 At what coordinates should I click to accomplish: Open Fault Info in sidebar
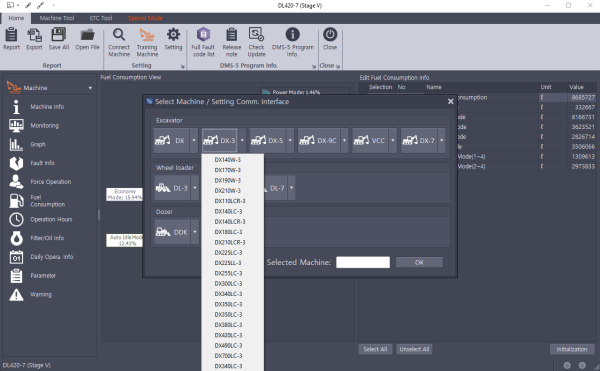(x=42, y=163)
